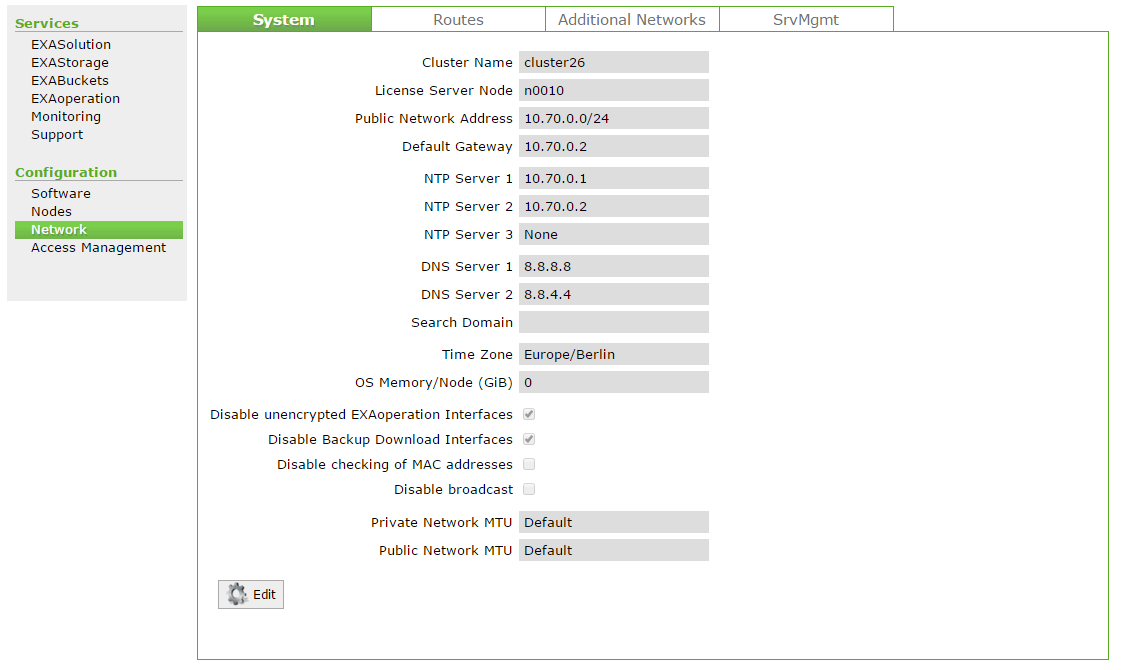
Task: Open the System tab
Action: 284,20
